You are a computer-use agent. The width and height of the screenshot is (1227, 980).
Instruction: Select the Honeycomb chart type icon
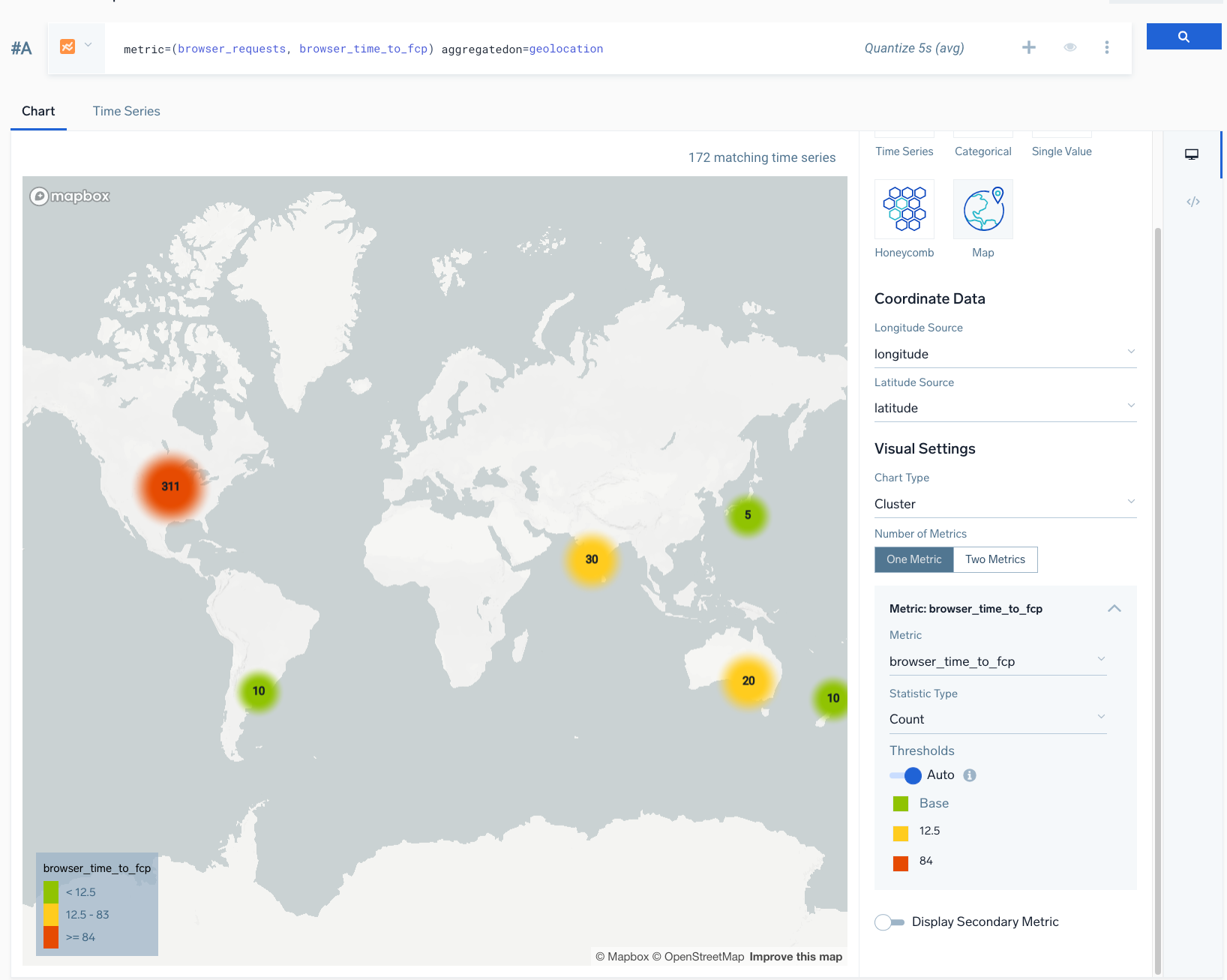(904, 209)
